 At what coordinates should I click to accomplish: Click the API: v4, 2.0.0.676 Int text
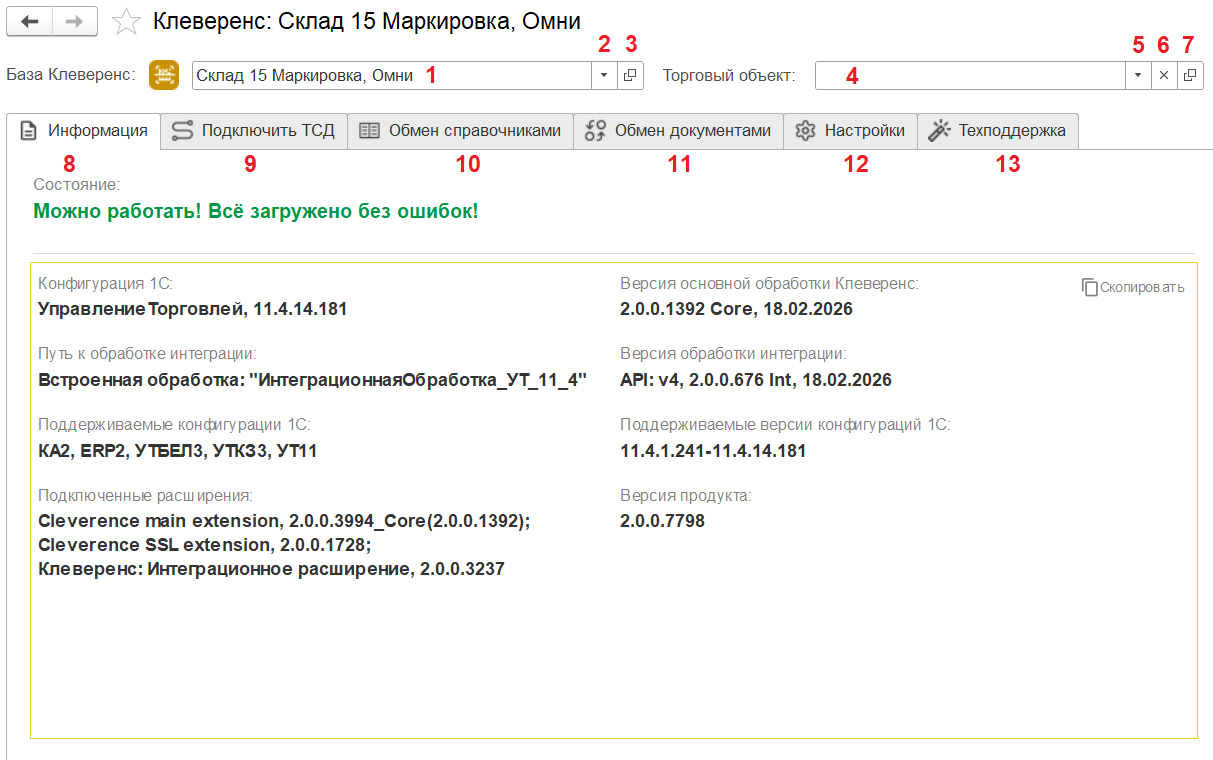point(756,380)
